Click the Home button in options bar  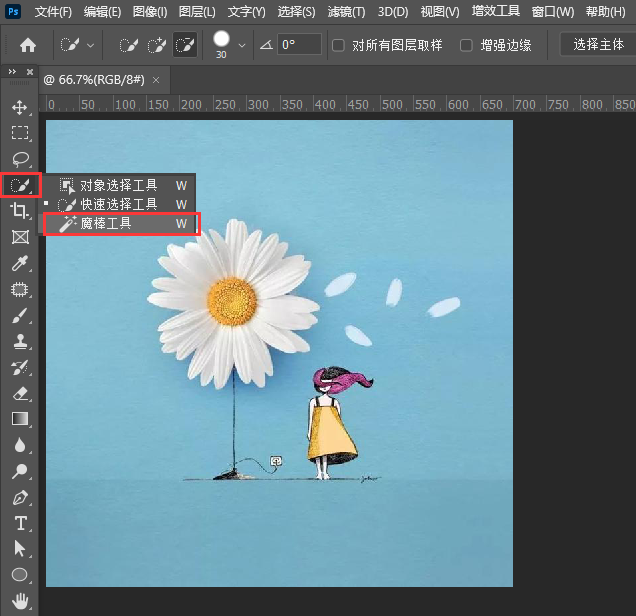[28, 45]
